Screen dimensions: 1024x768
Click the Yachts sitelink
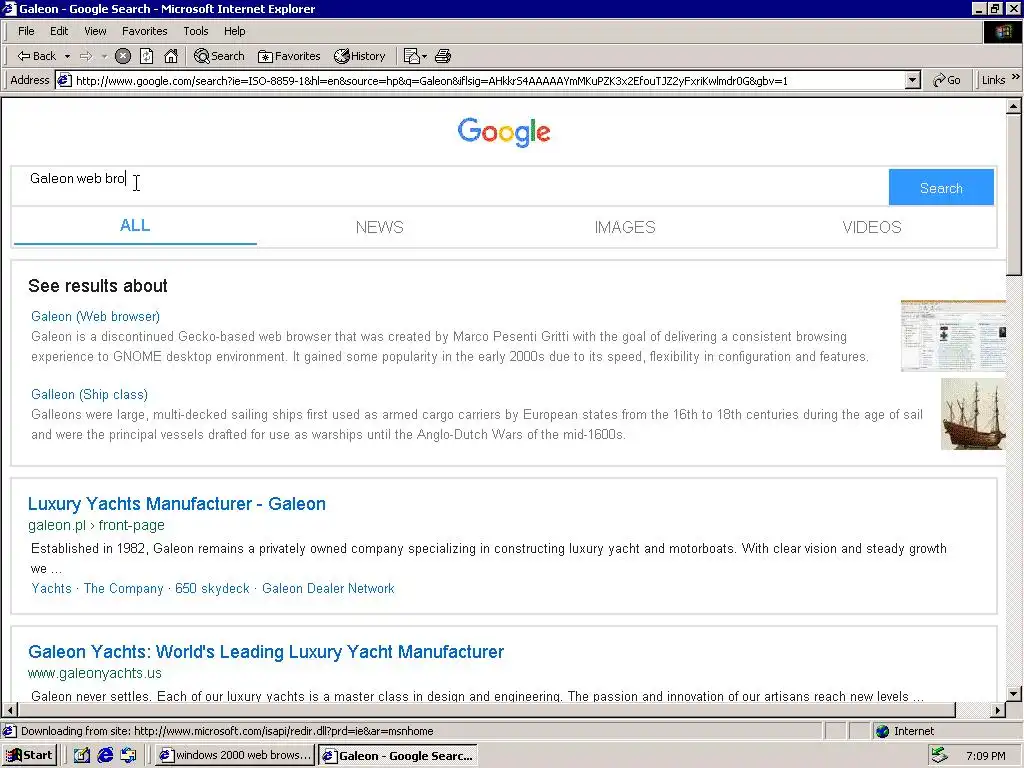click(x=52, y=588)
